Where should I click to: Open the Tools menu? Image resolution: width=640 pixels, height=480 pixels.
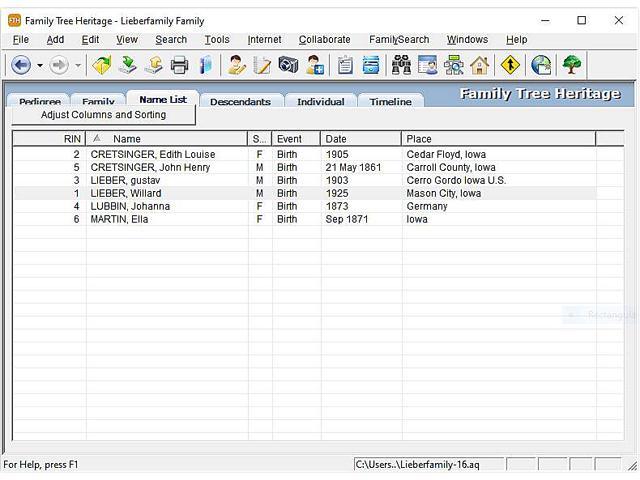pyautogui.click(x=217, y=40)
